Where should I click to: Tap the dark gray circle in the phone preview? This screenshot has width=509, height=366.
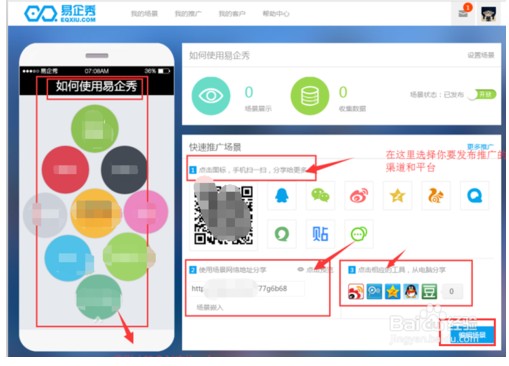tap(124, 170)
